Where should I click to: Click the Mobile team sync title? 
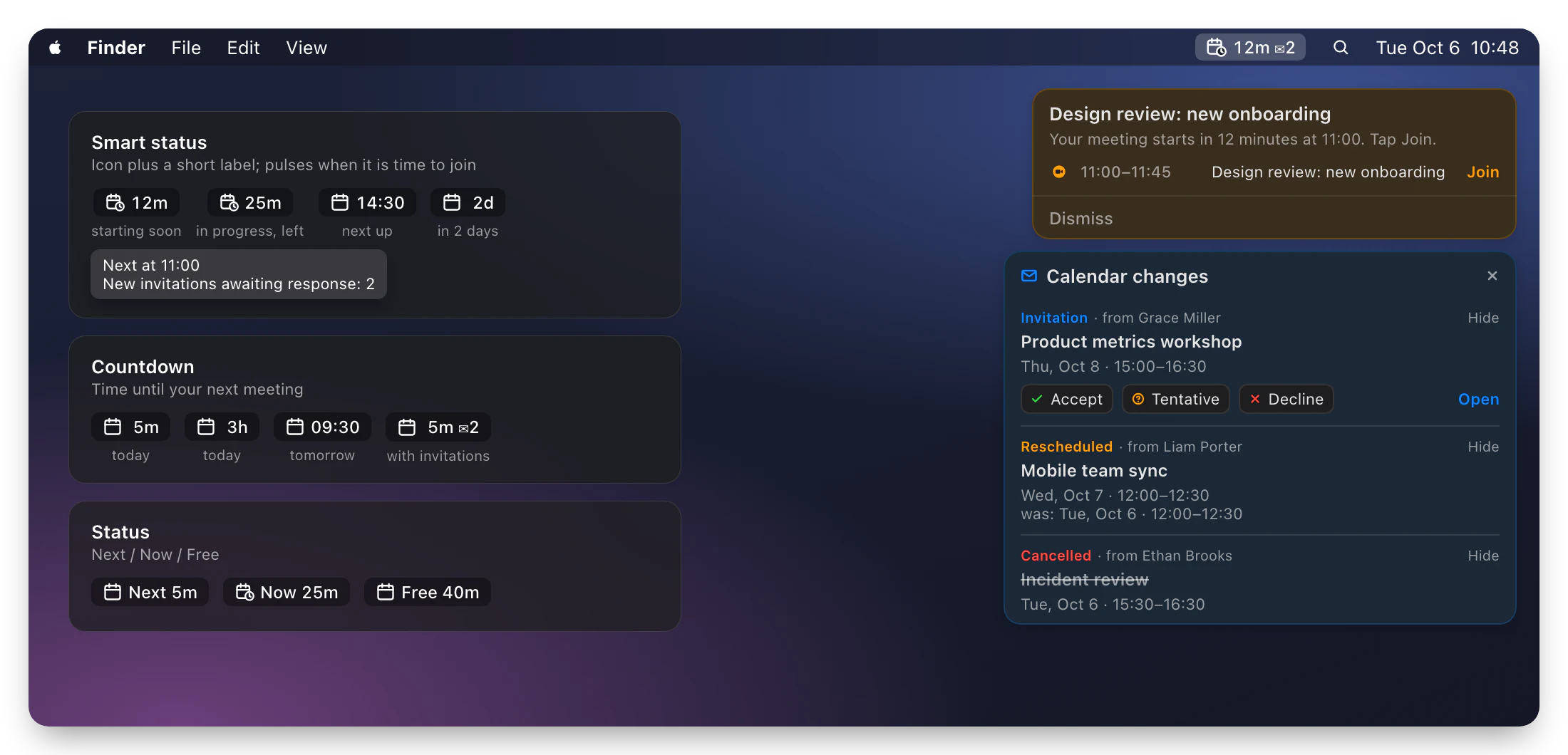[1094, 471]
